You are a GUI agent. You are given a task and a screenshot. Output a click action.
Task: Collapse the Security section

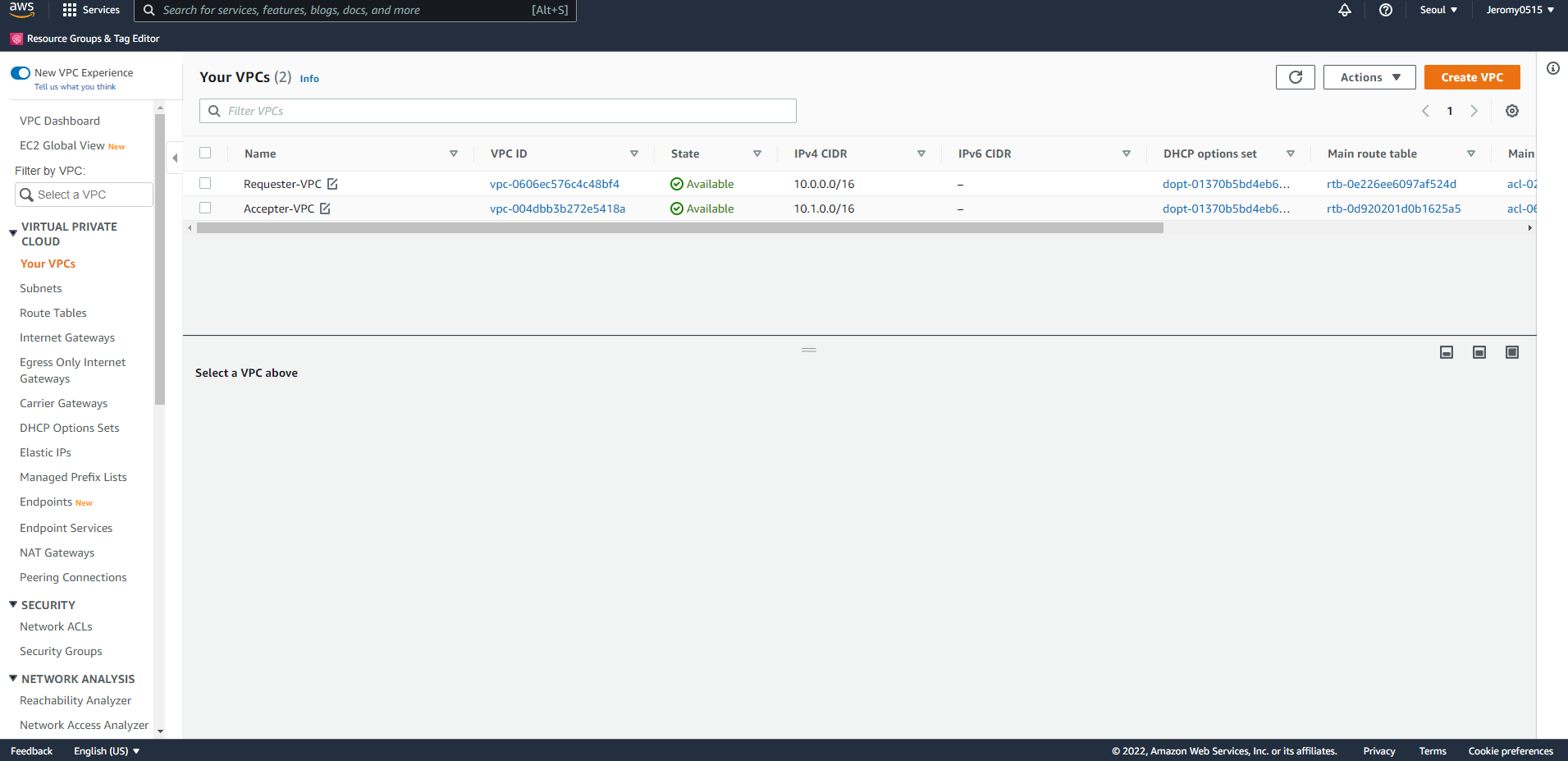[x=13, y=604]
